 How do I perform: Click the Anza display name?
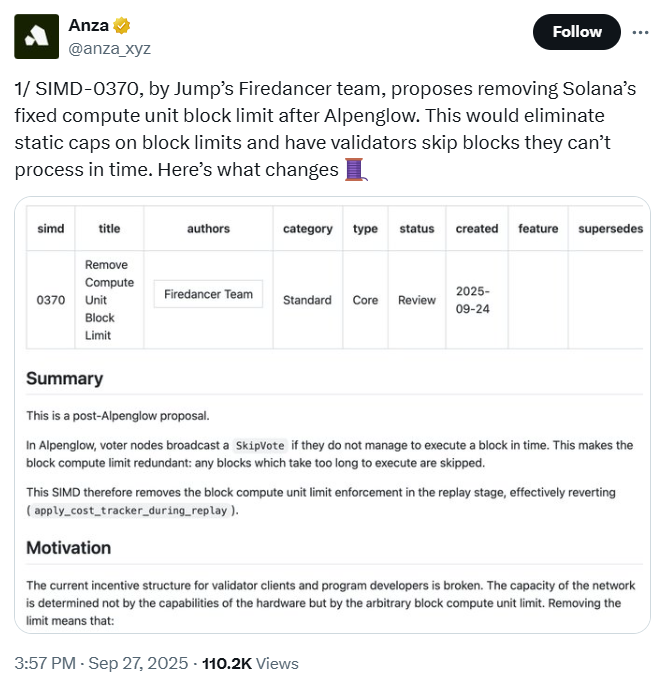(90, 25)
